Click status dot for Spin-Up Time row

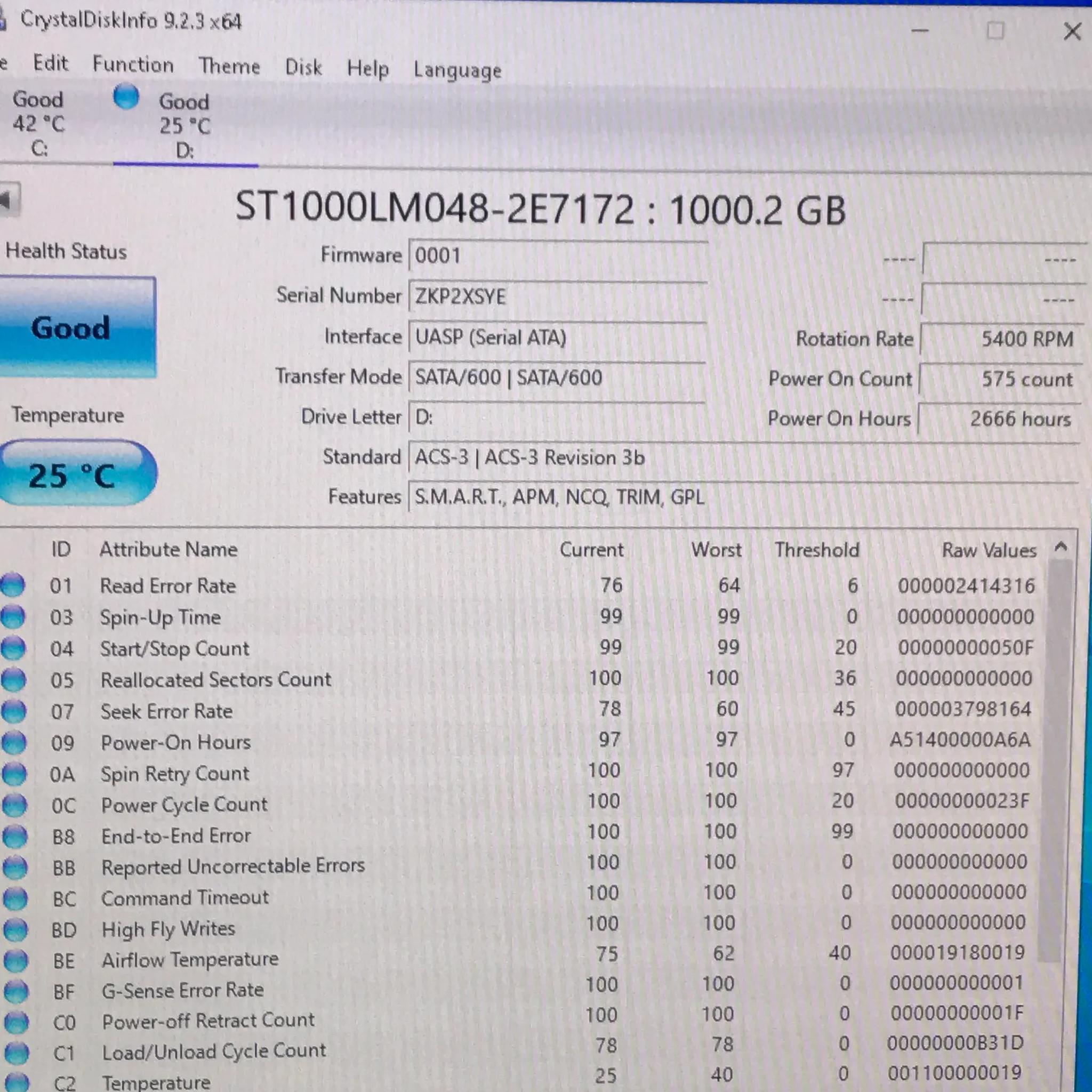12,616
